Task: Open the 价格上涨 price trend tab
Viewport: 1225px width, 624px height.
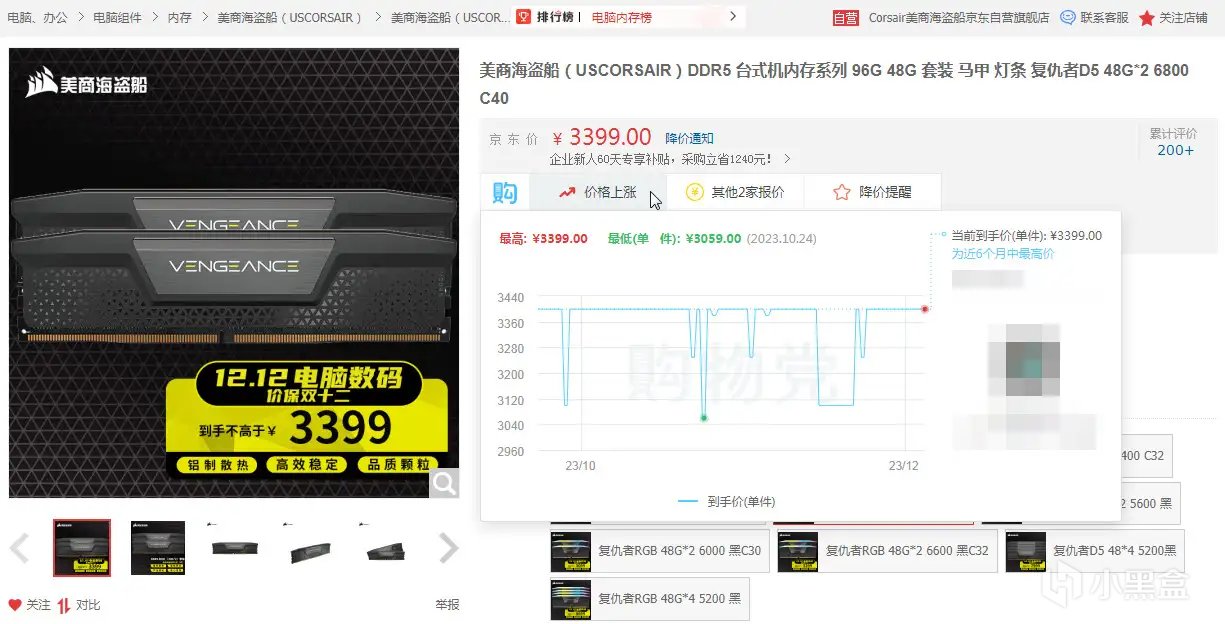Action: 598,192
